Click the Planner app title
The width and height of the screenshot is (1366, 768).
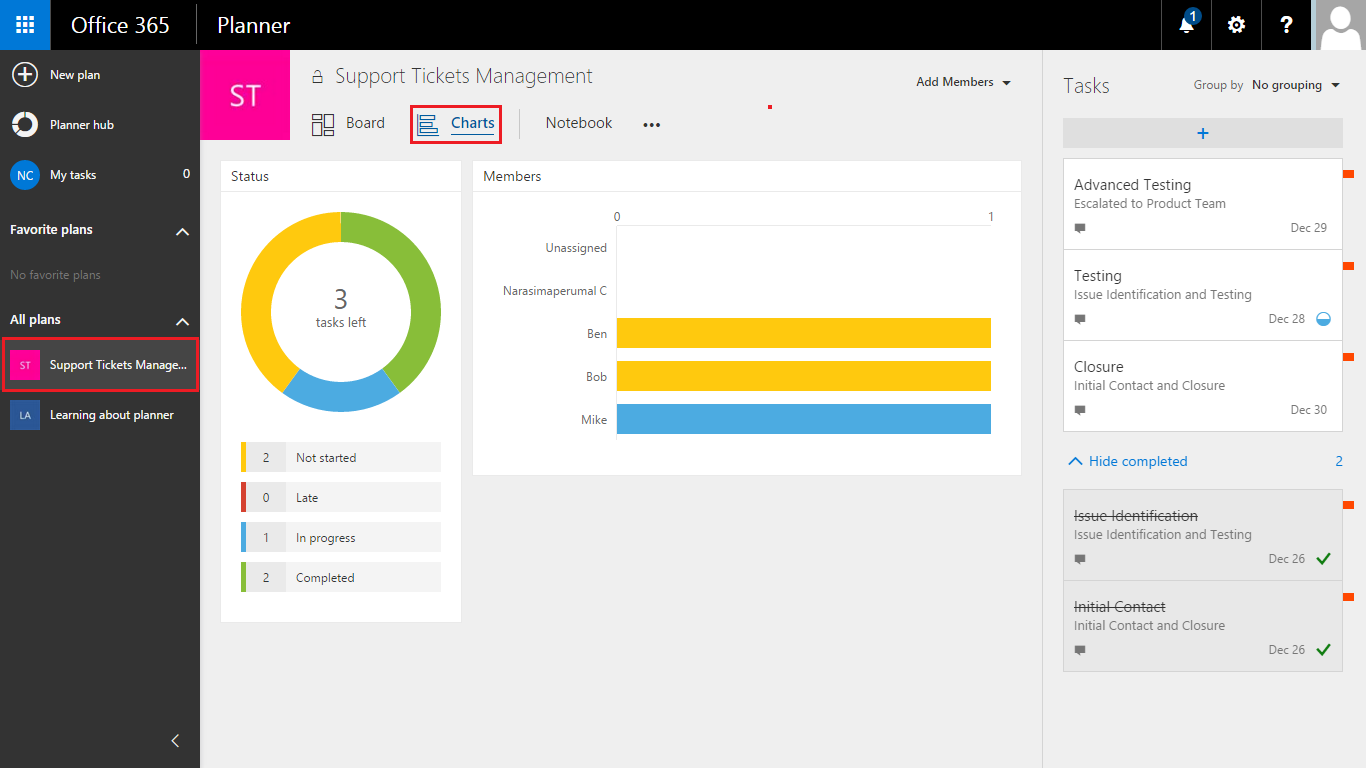254,25
